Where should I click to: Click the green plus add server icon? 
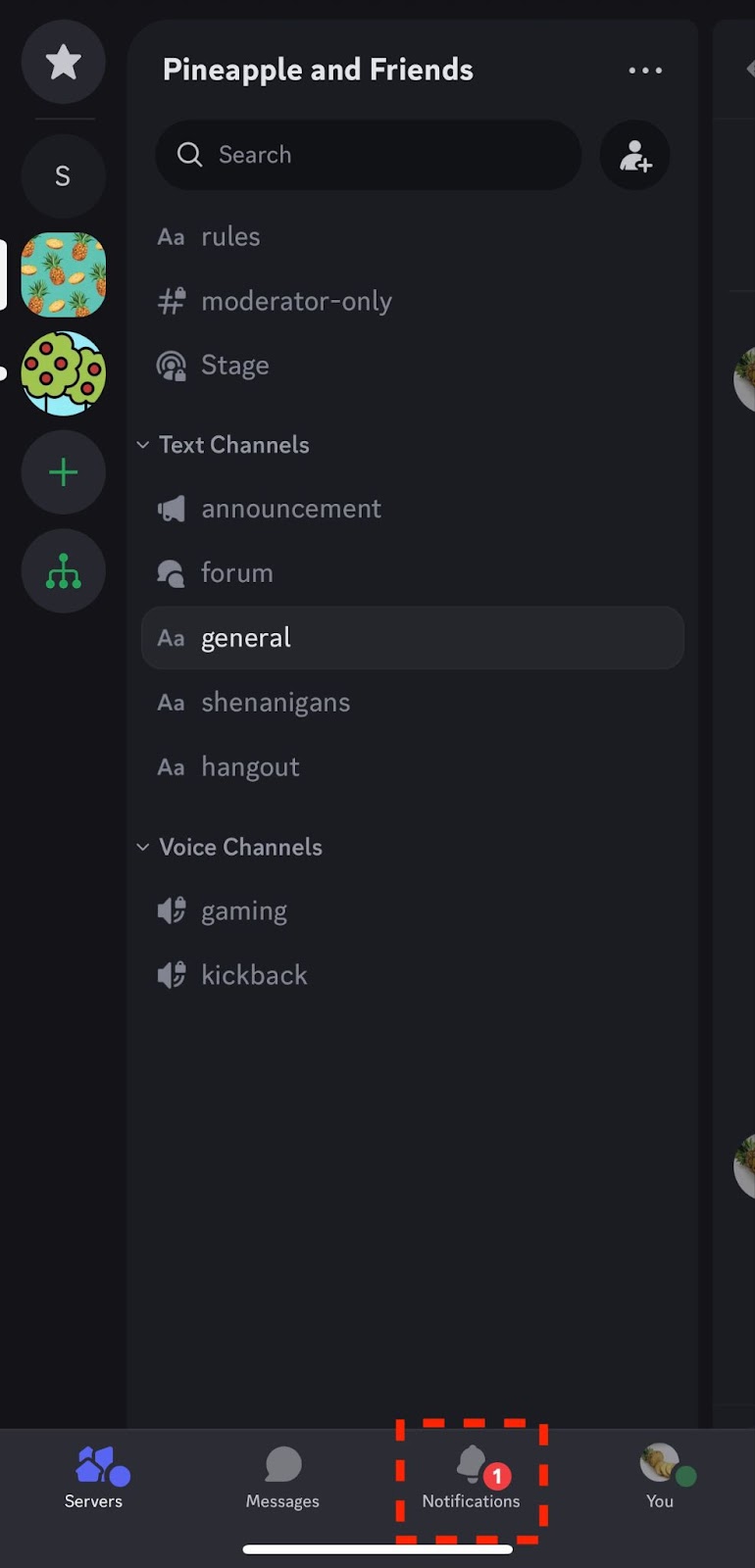point(64,473)
